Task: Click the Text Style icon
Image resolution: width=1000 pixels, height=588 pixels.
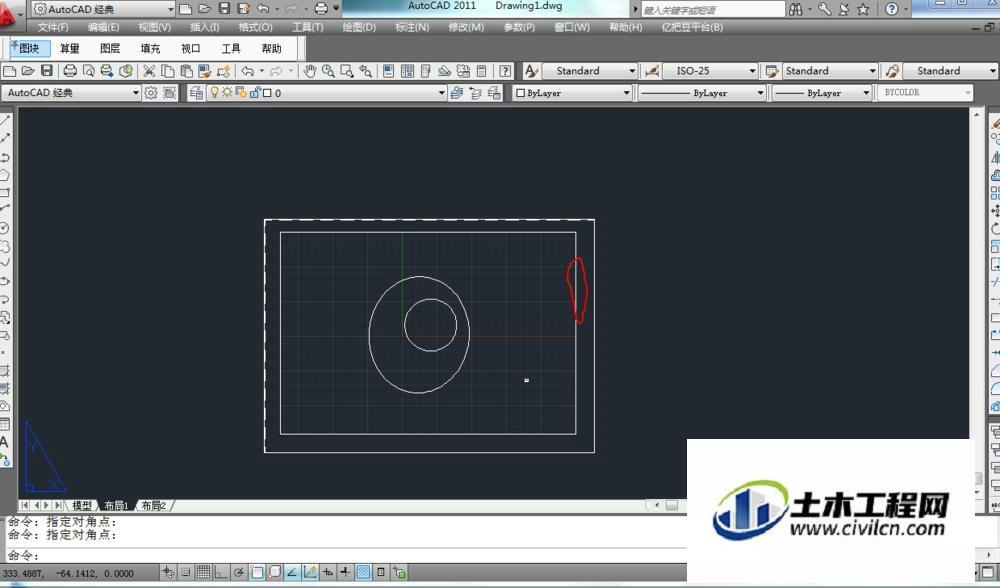Action: click(532, 71)
